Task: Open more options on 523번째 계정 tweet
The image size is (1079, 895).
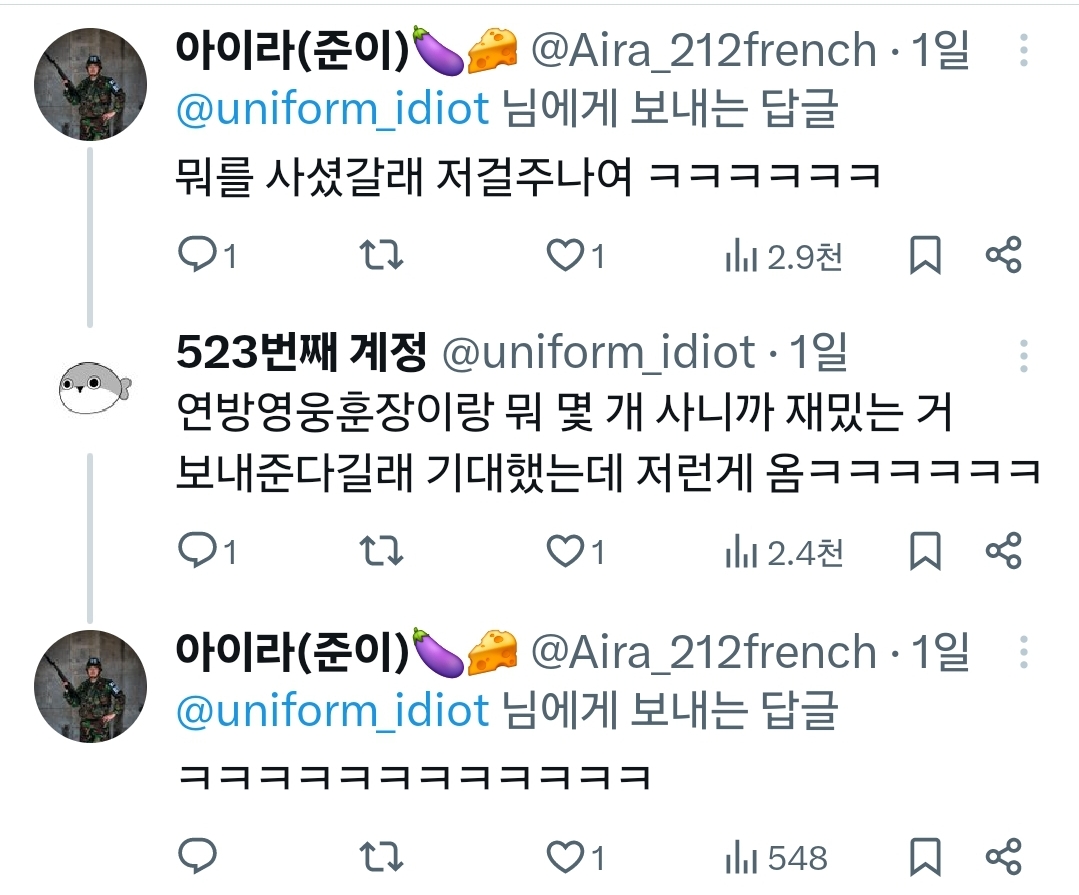Action: (x=1024, y=356)
